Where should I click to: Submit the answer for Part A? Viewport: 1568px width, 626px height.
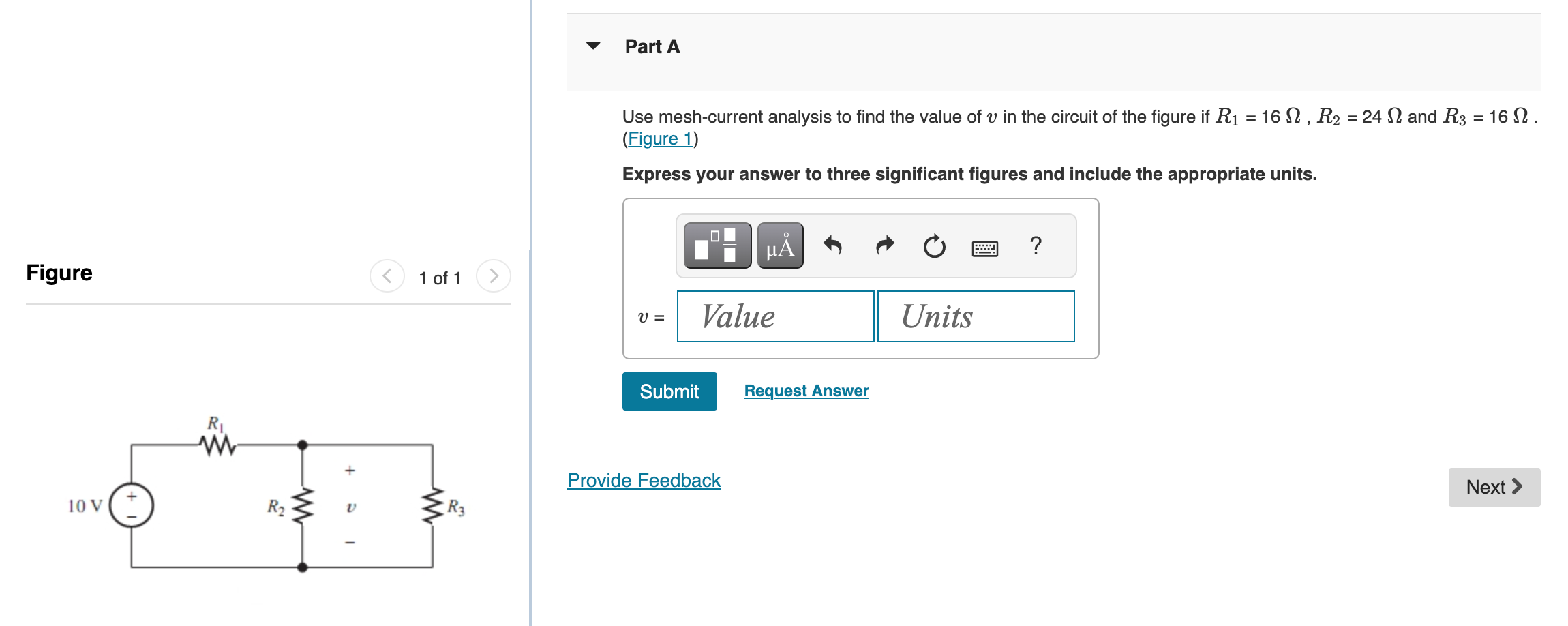(669, 391)
